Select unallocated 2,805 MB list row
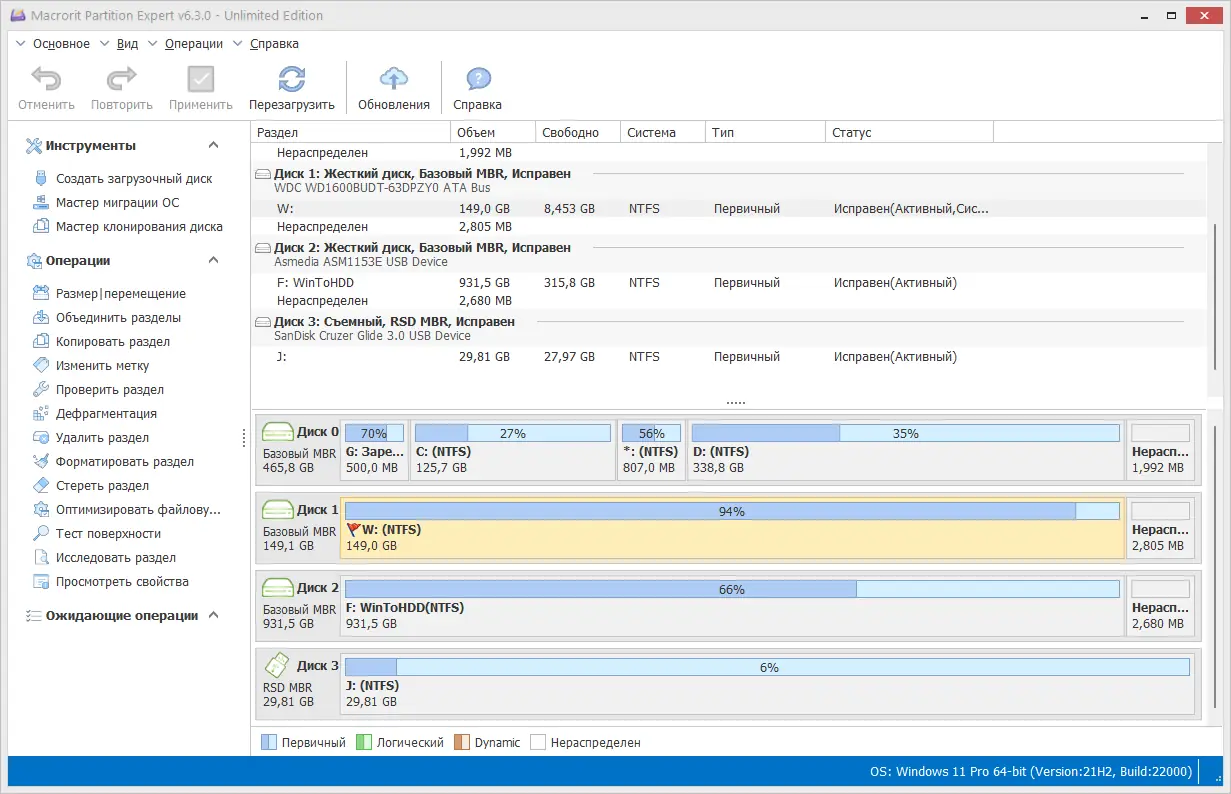 (730, 227)
